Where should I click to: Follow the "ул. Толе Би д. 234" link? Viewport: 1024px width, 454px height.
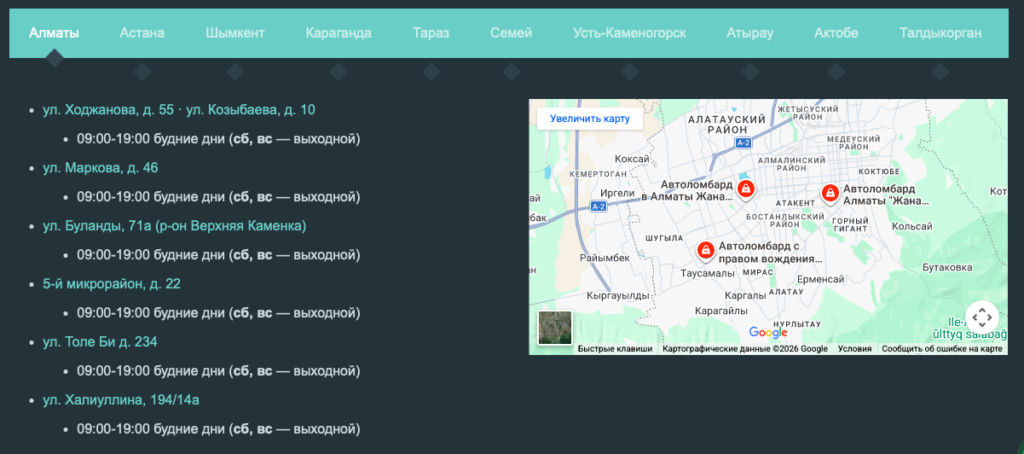pyautogui.click(x=99, y=342)
